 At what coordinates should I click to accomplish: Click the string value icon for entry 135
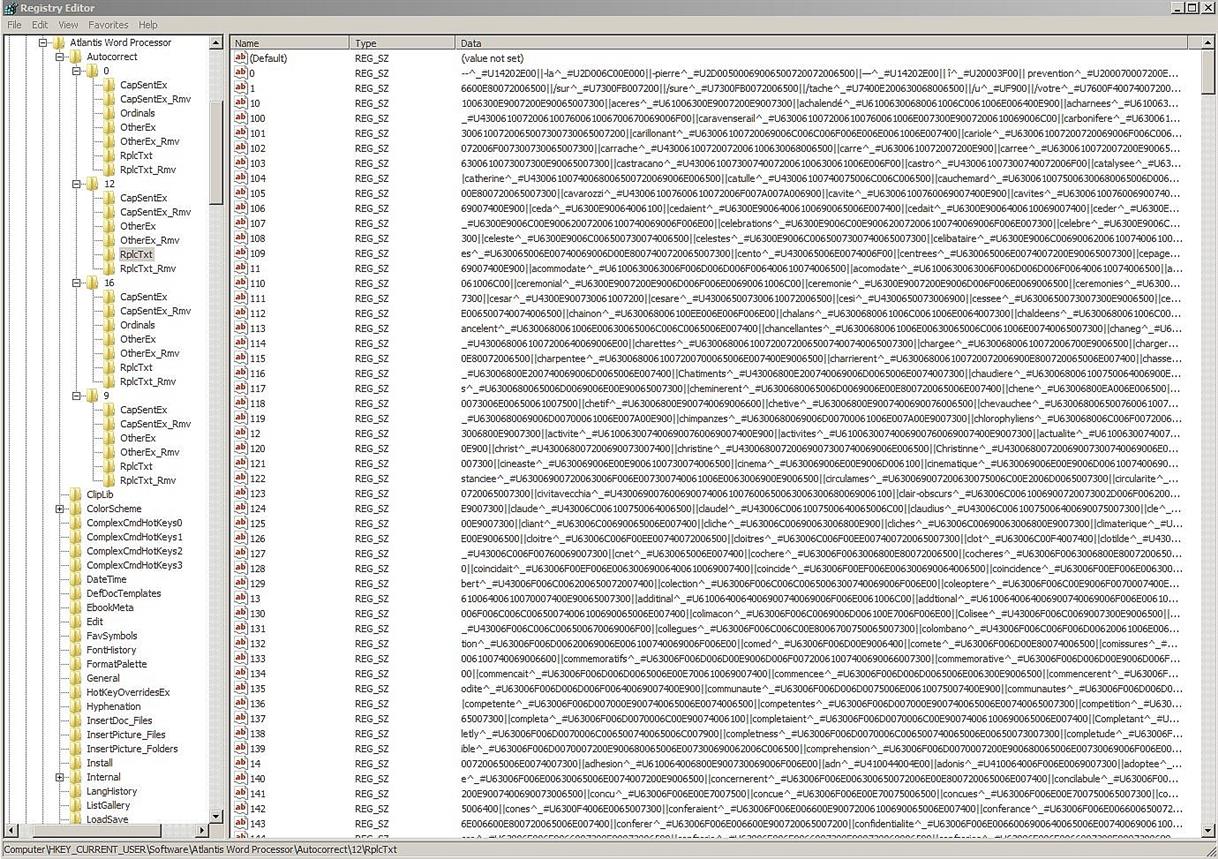click(240, 688)
